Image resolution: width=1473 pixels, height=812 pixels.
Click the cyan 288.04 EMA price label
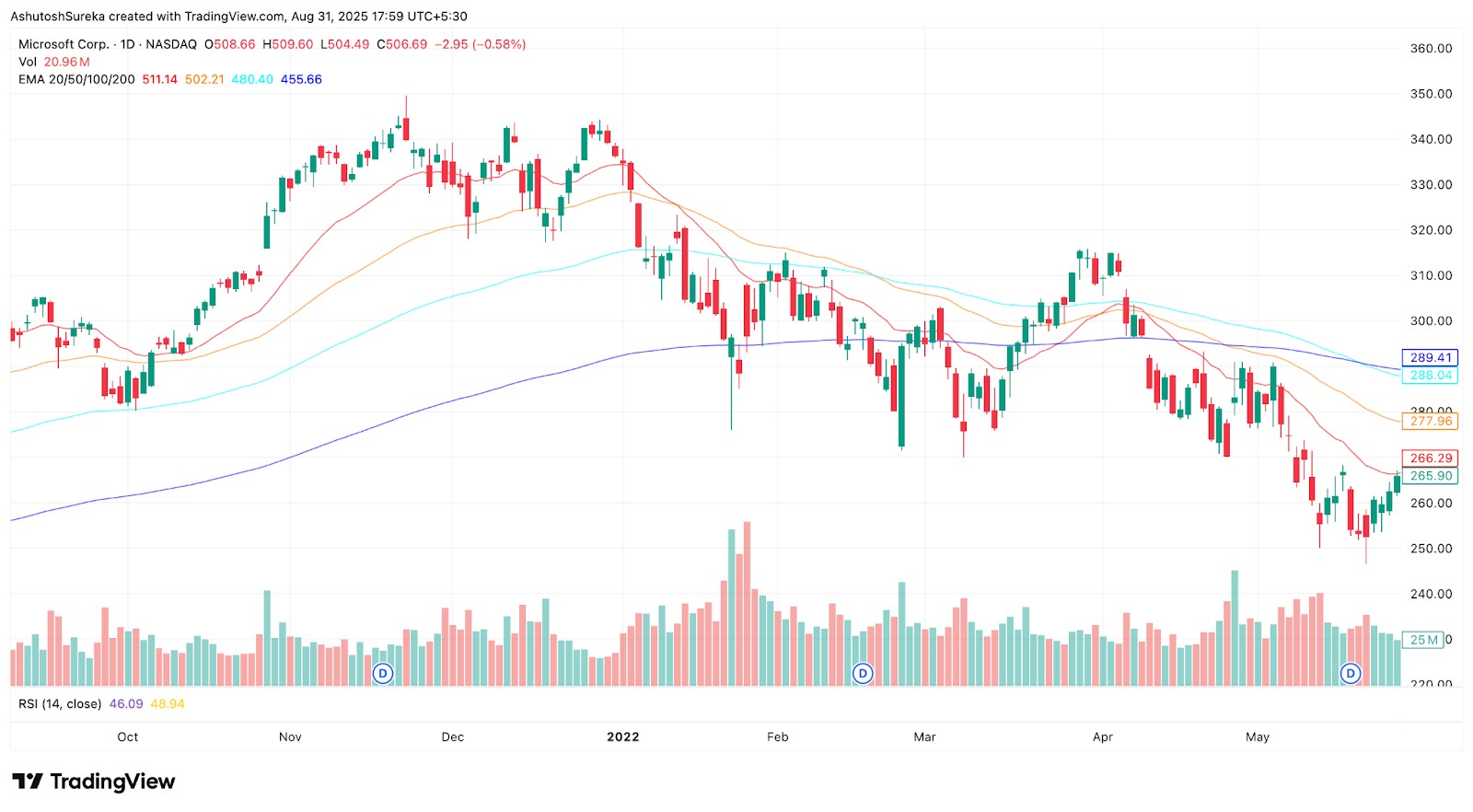[1430, 375]
